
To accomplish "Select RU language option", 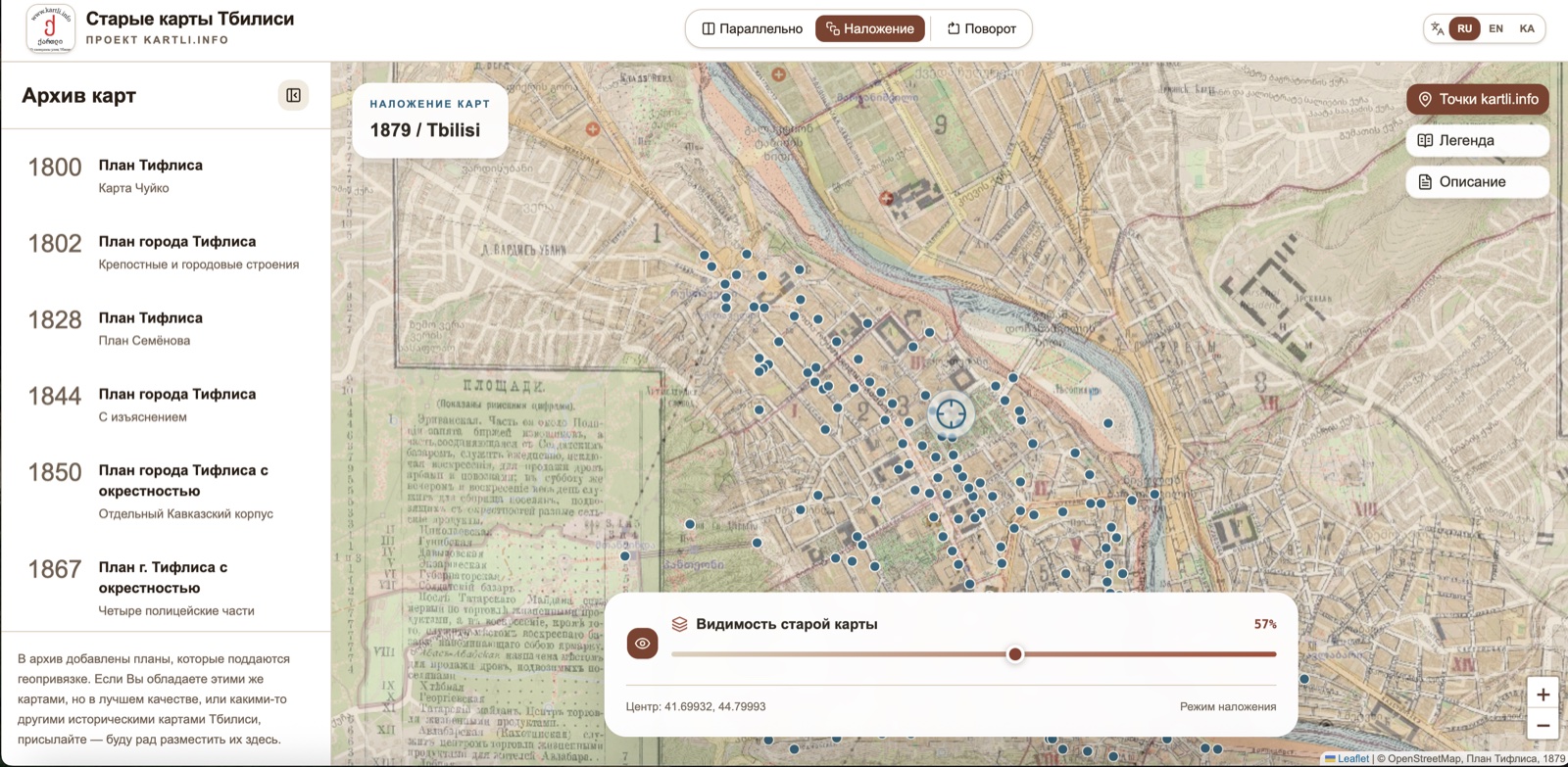I will point(1464,28).
